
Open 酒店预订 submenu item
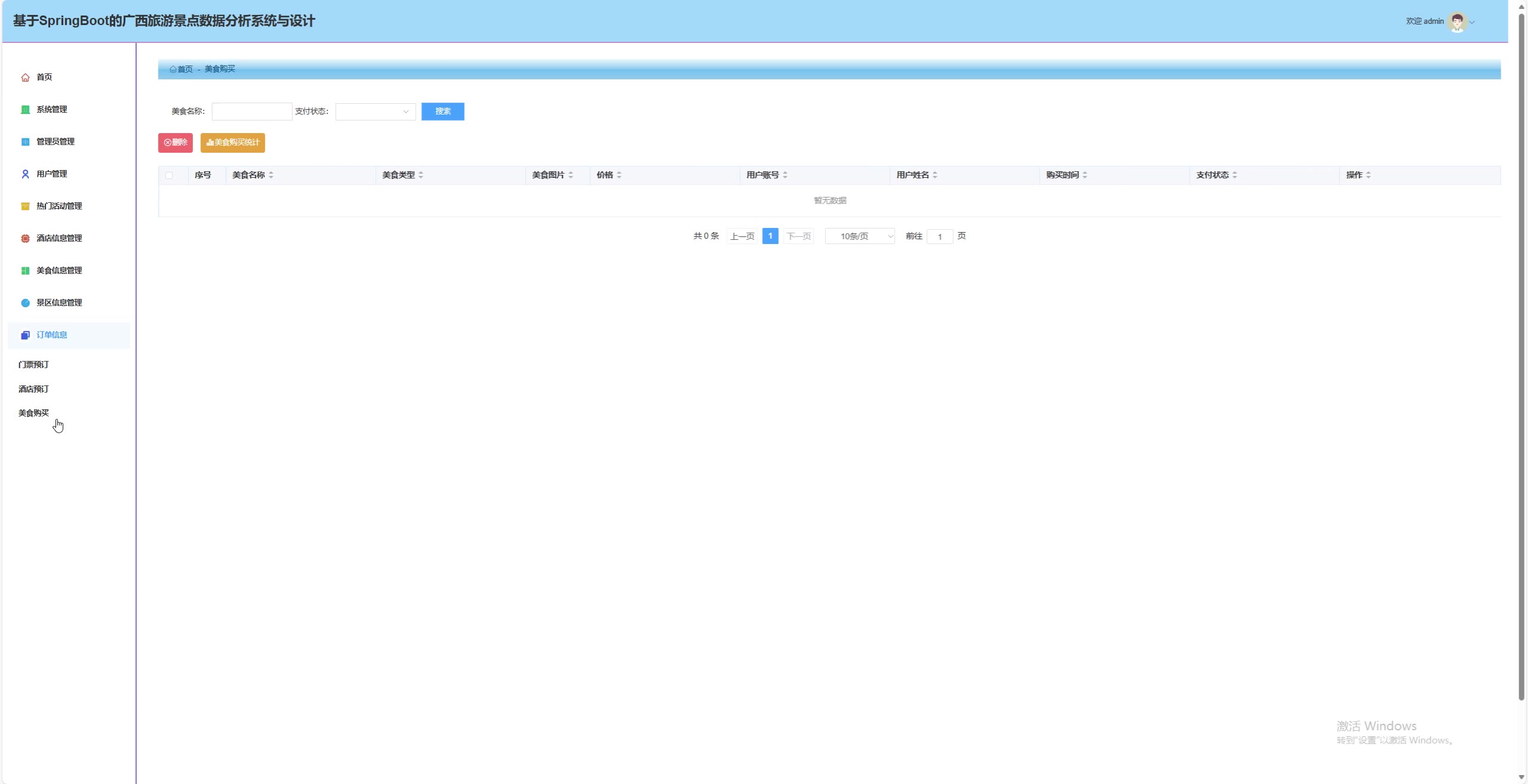click(x=33, y=389)
